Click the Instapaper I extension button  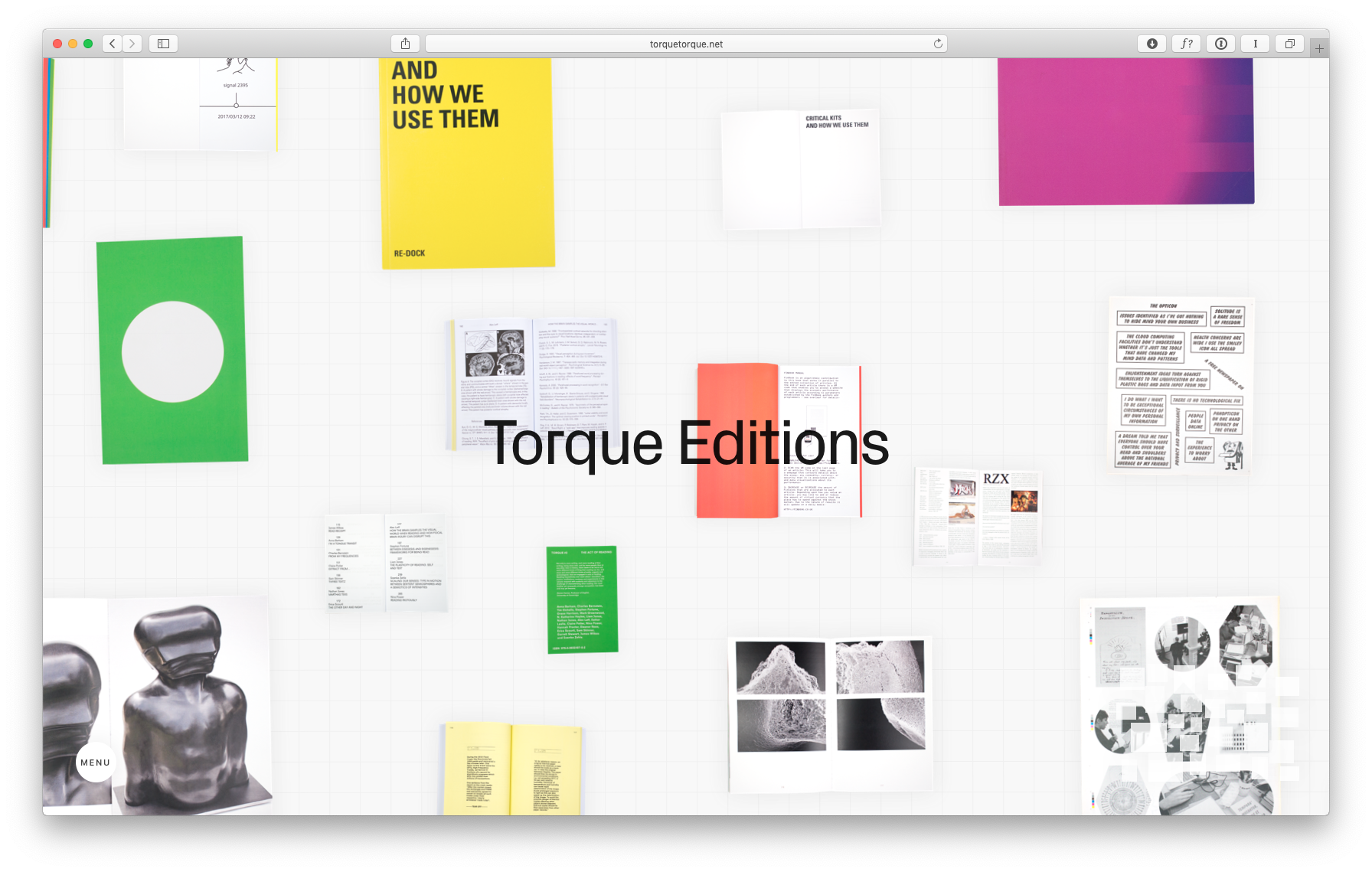[x=1255, y=44]
